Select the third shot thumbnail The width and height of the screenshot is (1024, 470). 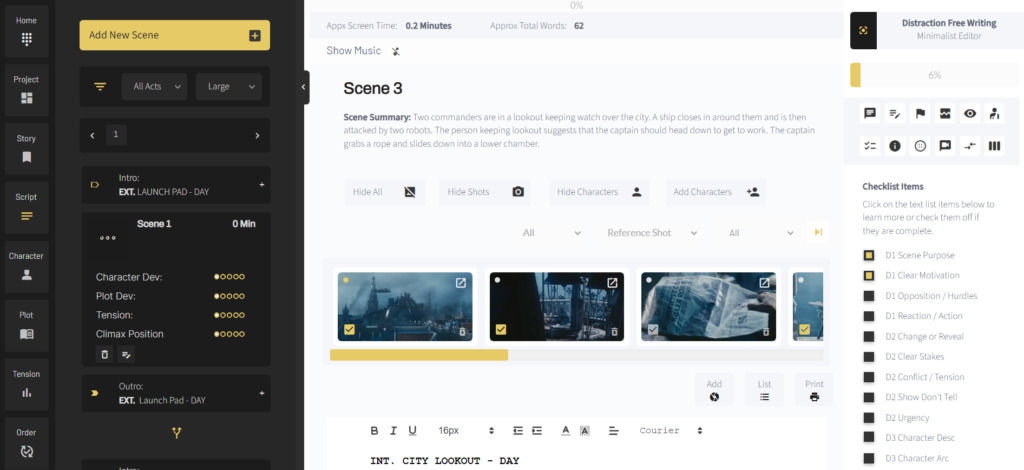point(708,306)
